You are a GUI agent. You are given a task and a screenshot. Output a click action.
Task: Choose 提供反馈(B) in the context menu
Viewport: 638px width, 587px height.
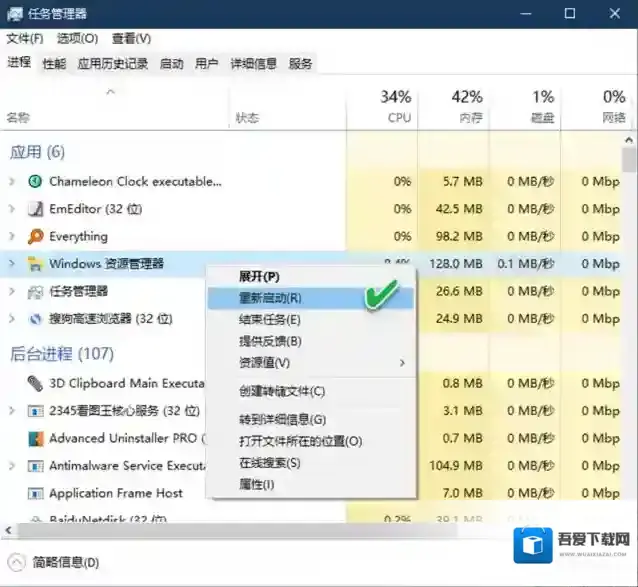(x=311, y=341)
